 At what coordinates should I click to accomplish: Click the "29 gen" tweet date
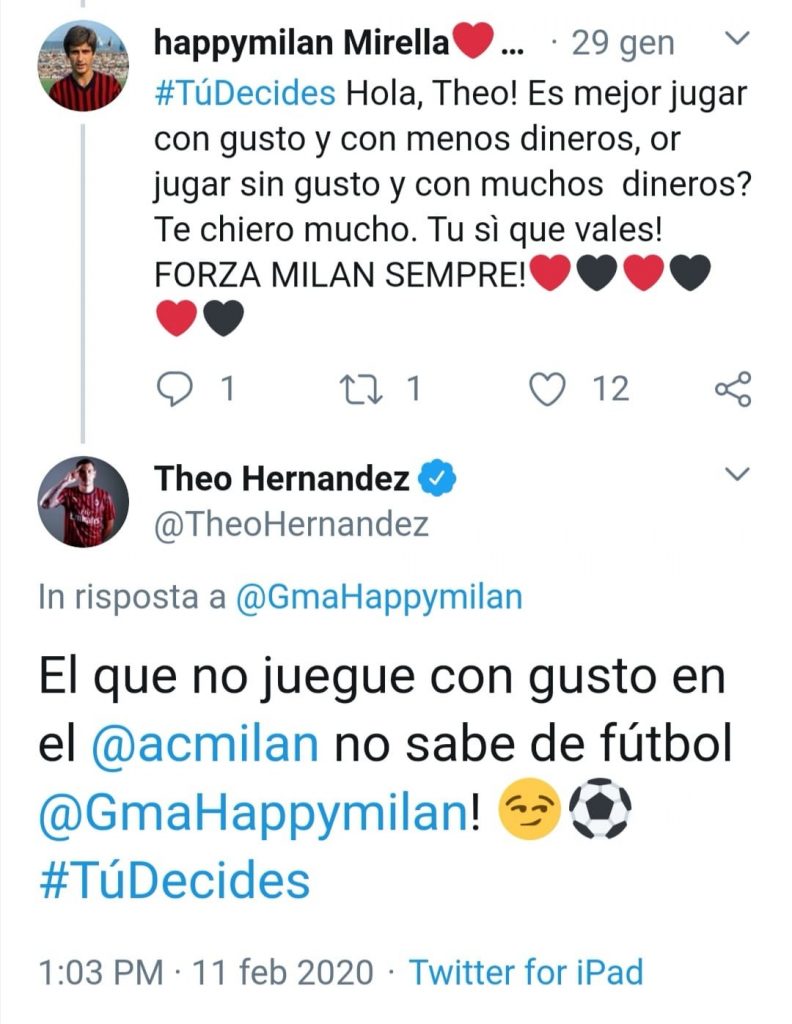pos(622,44)
